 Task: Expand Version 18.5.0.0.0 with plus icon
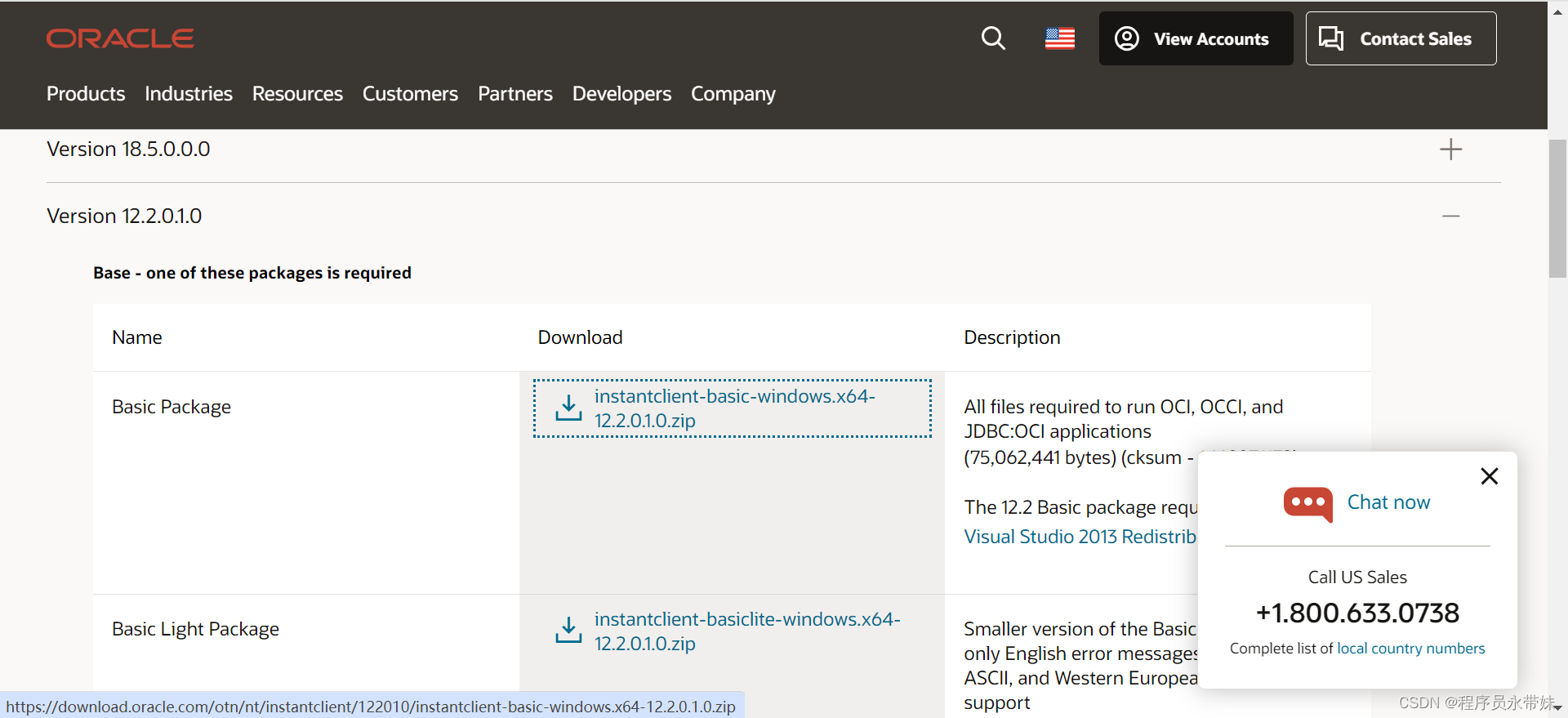coord(1450,149)
